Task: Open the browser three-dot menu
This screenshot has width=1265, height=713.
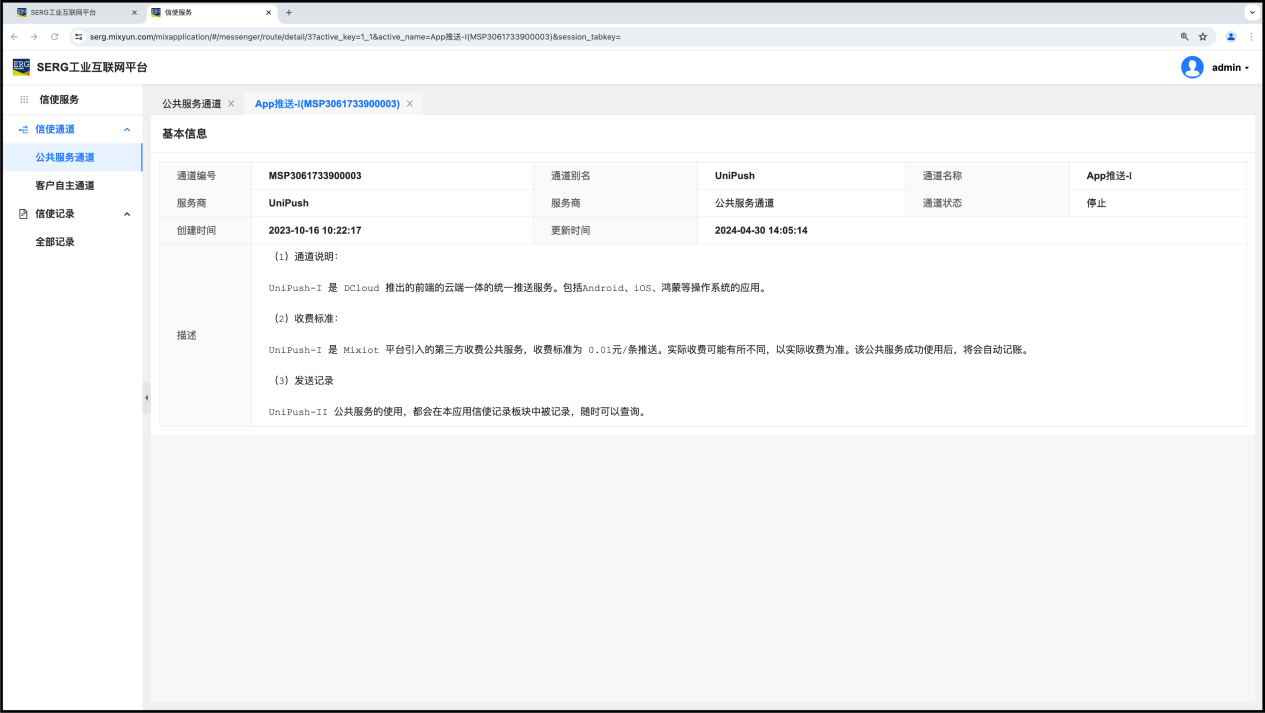Action: click(x=1251, y=36)
